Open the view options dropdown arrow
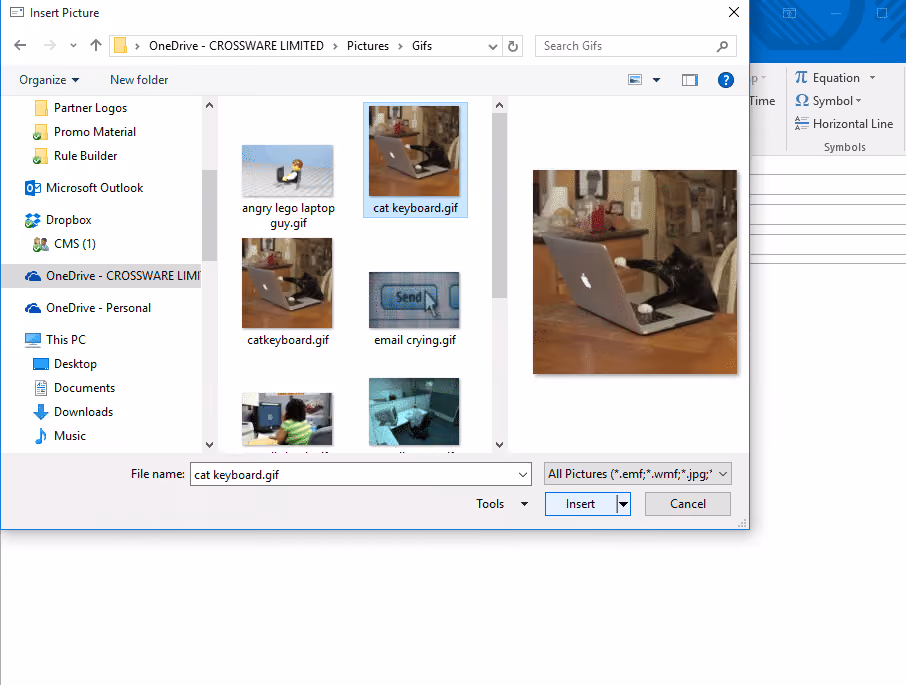Screen dimensions: 906x685 (656, 80)
